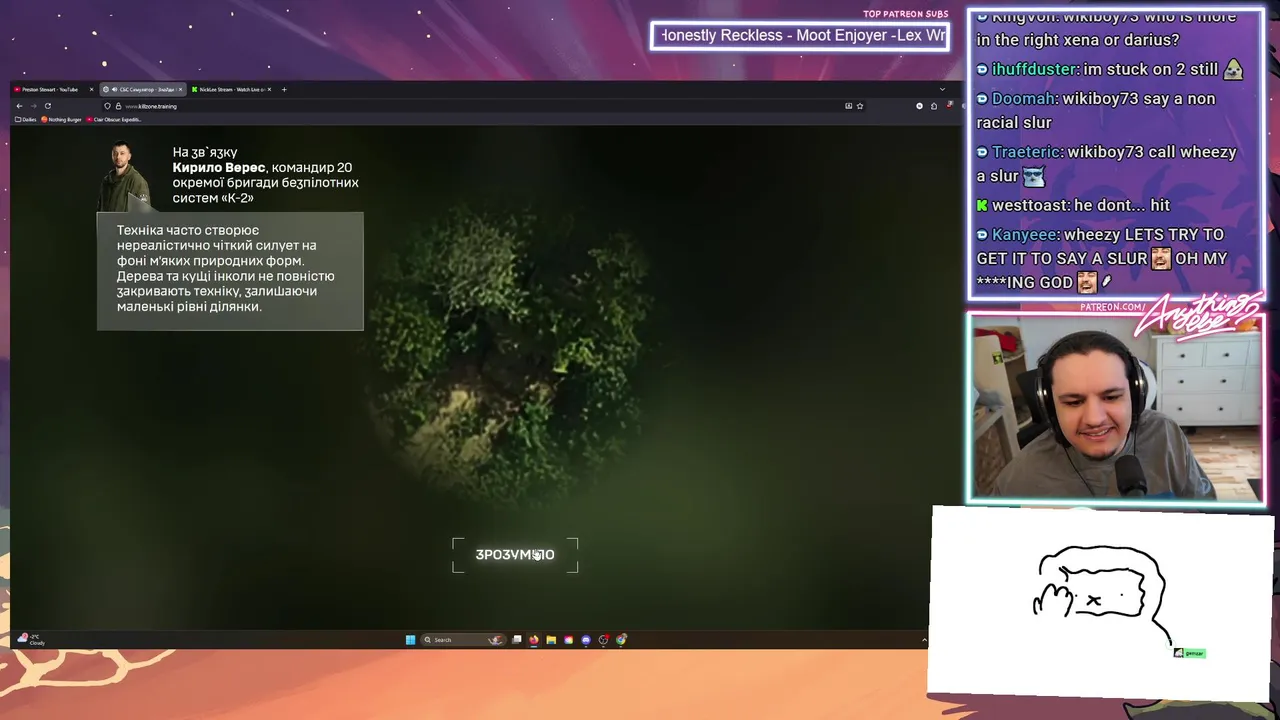Switch to the Preston Stewart YouTube tab
Image resolution: width=1280 pixels, height=720 pixels.
coord(52,89)
